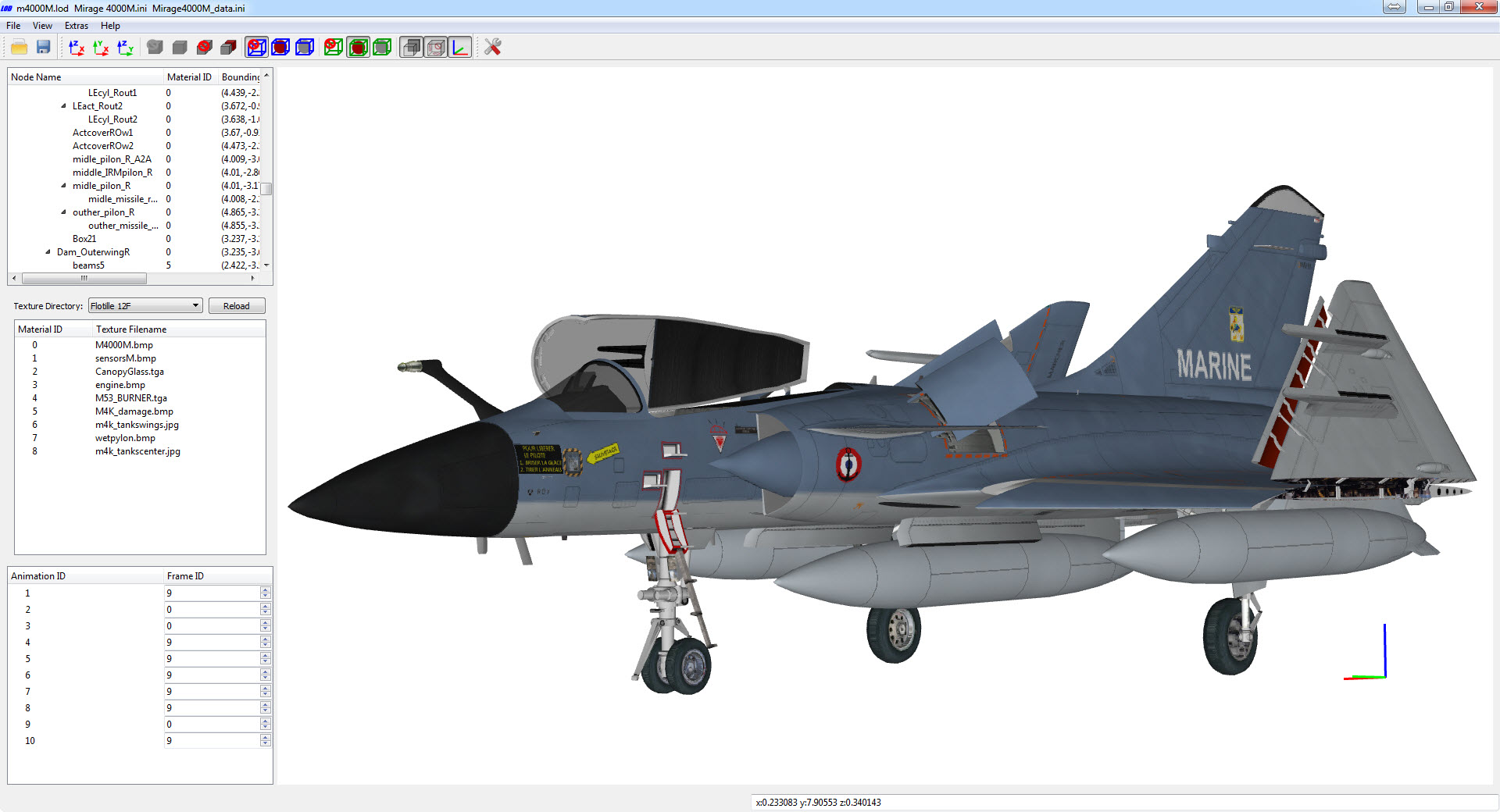The image size is (1500, 812).
Task: Open the View menu
Action: click(42, 26)
